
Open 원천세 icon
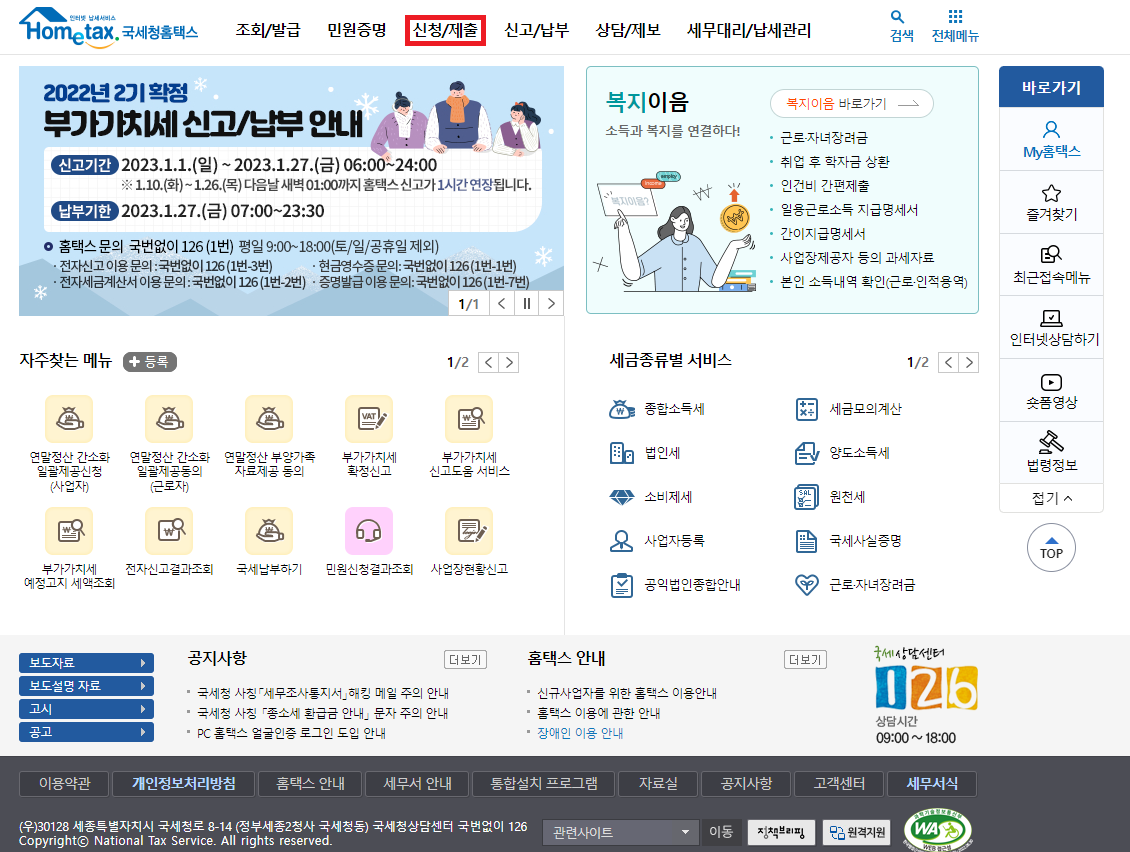pos(806,497)
